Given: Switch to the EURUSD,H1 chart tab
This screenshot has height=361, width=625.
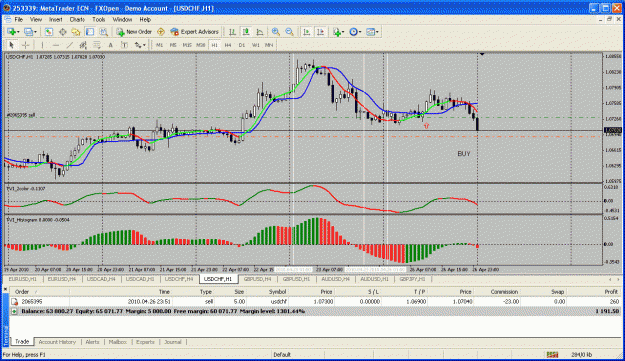Looking at the screenshot, I should [23, 279].
